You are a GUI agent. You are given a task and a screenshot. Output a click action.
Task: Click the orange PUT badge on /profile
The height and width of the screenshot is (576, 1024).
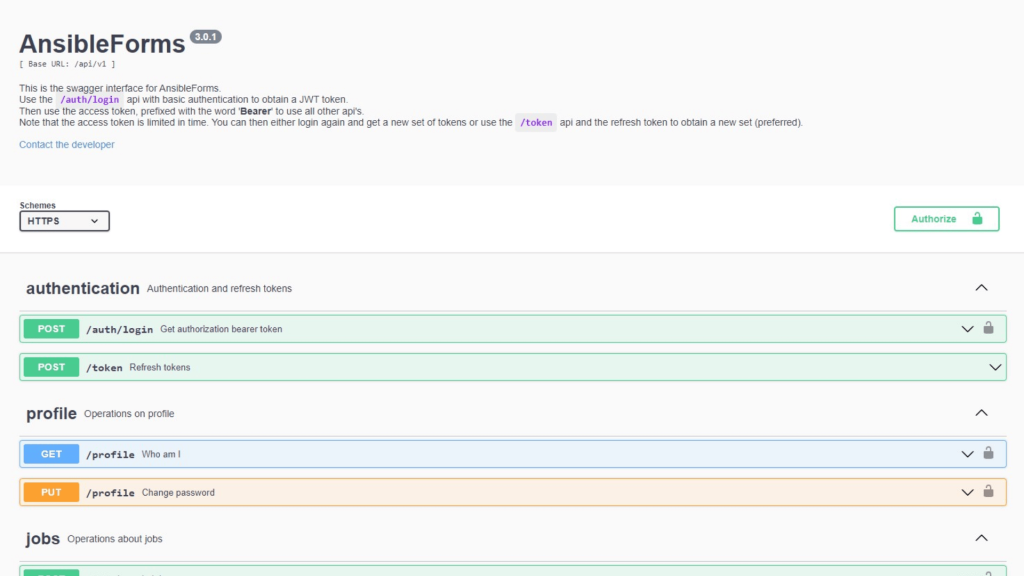tap(50, 492)
